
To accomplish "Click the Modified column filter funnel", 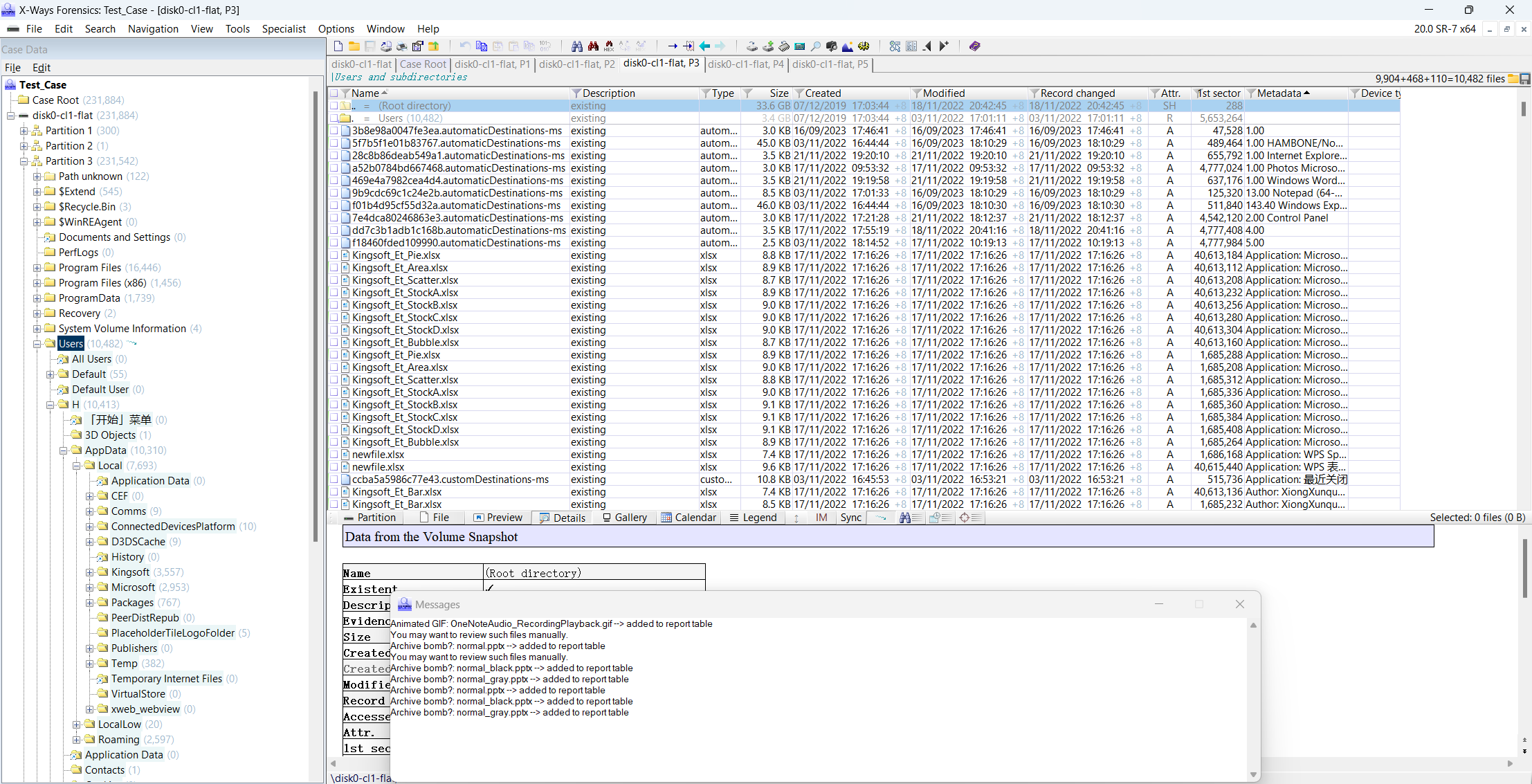I will 916,93.
